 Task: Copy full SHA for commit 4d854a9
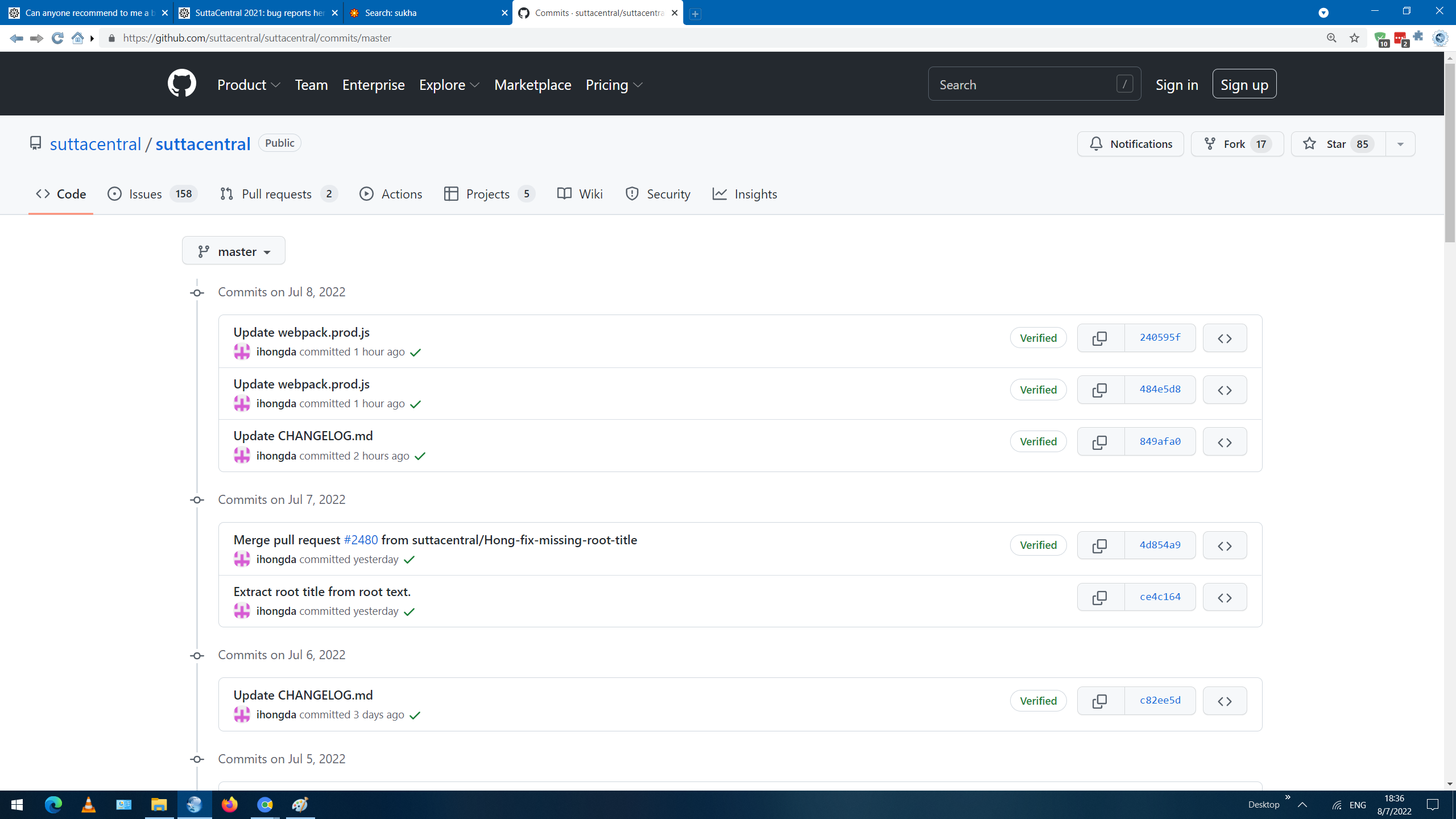[x=1101, y=545]
